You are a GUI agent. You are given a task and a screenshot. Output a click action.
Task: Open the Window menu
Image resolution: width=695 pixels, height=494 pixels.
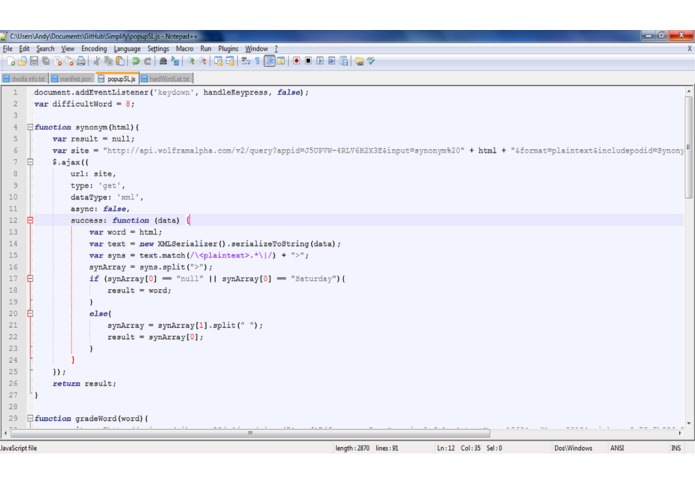click(x=256, y=49)
